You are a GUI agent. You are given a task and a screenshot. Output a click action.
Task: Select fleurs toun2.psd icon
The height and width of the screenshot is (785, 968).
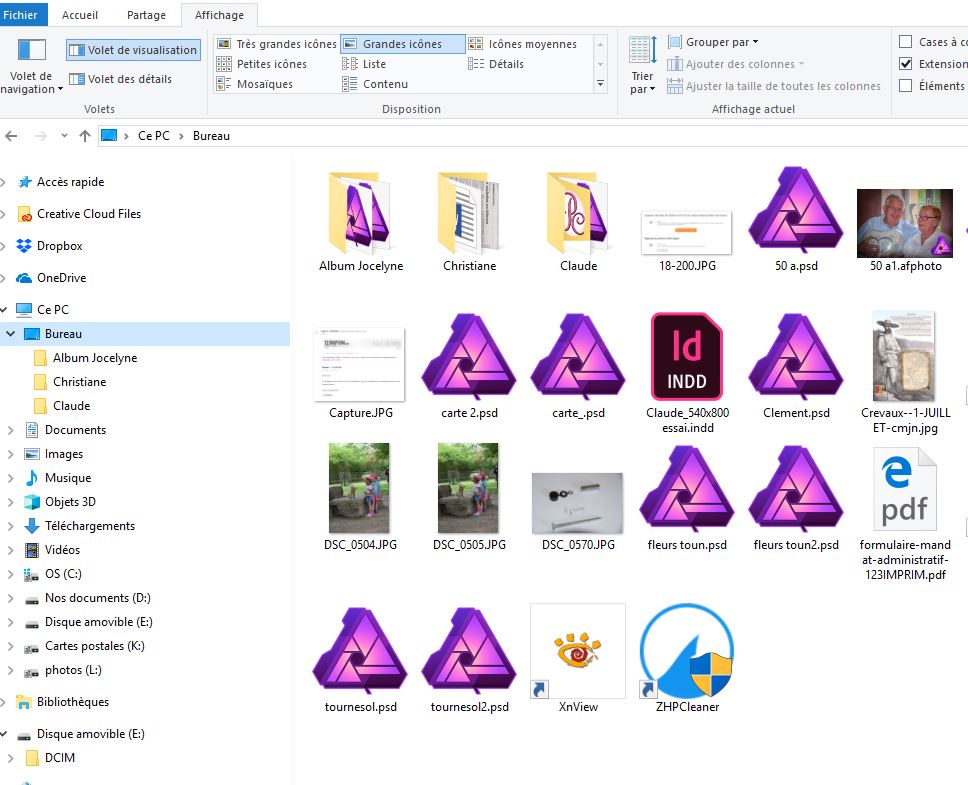point(796,489)
